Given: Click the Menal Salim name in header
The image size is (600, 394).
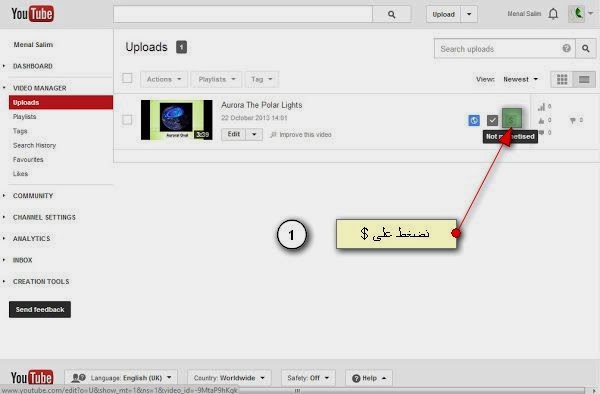Looking at the screenshot, I should pos(524,14).
